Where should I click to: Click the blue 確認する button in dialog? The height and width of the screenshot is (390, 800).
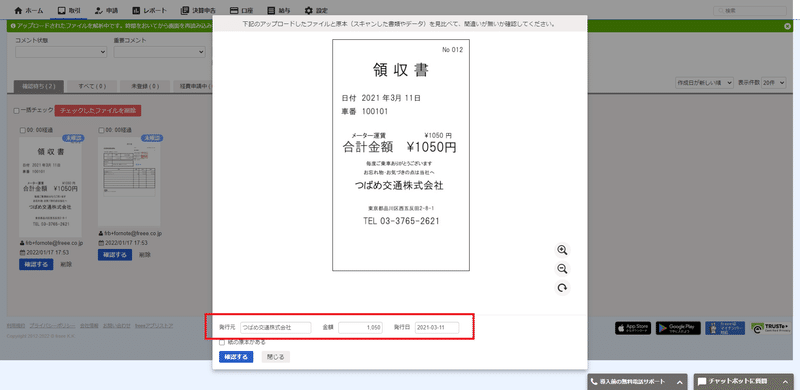pyautogui.click(x=236, y=357)
